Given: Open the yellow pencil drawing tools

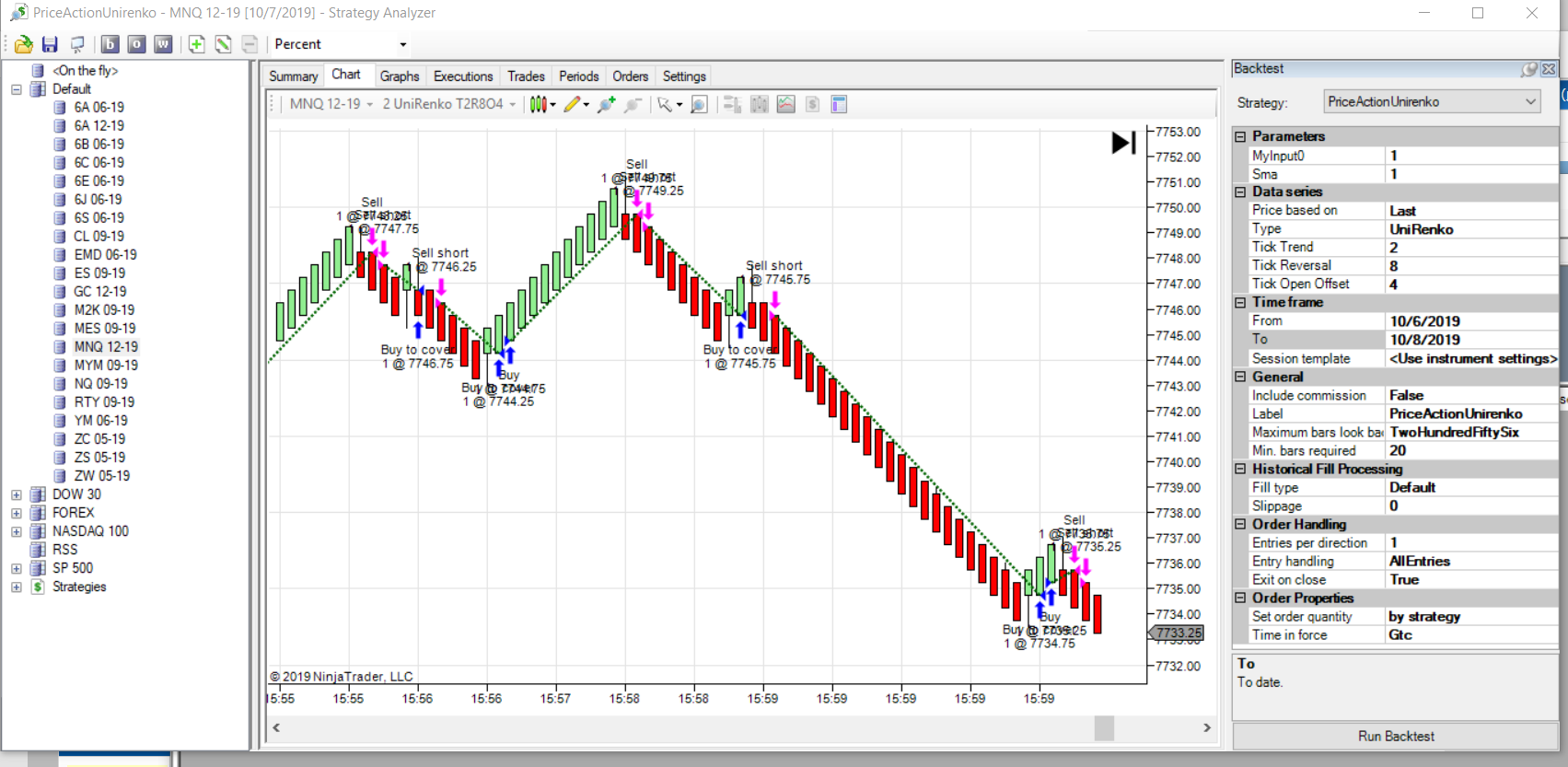Looking at the screenshot, I should tap(573, 104).
